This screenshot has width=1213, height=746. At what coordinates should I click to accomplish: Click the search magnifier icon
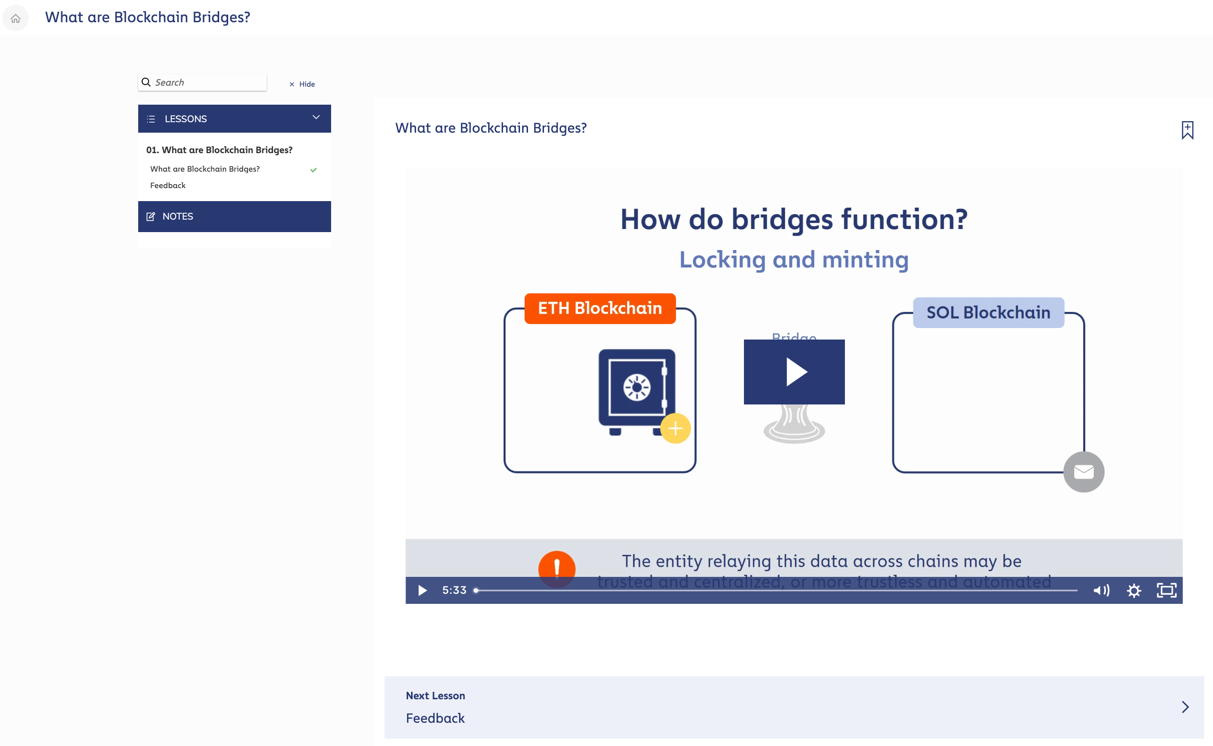point(146,82)
